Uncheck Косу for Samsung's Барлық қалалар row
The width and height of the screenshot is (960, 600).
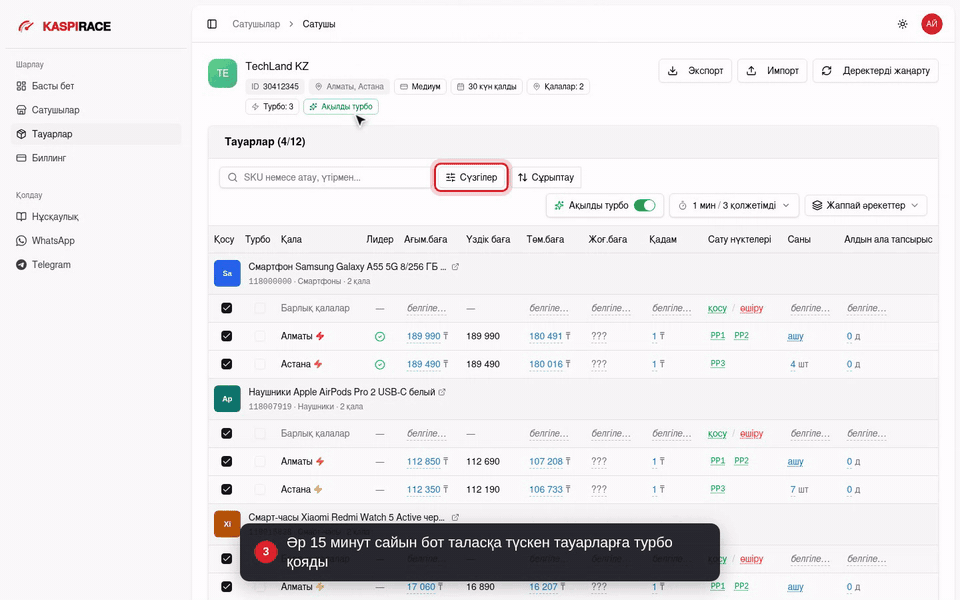(227, 308)
